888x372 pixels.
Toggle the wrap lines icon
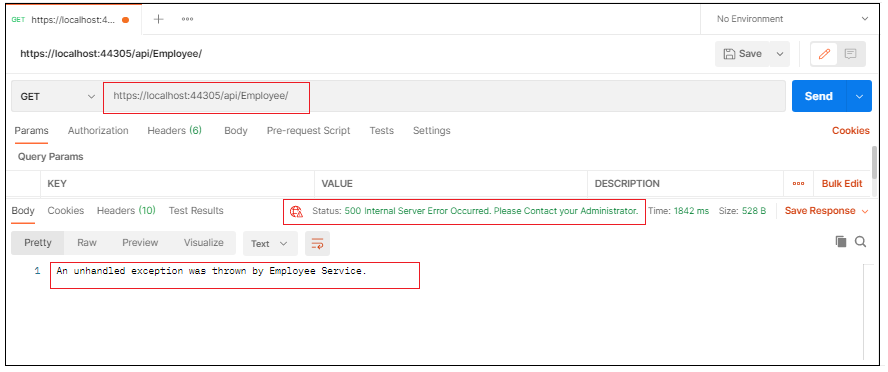[x=317, y=243]
